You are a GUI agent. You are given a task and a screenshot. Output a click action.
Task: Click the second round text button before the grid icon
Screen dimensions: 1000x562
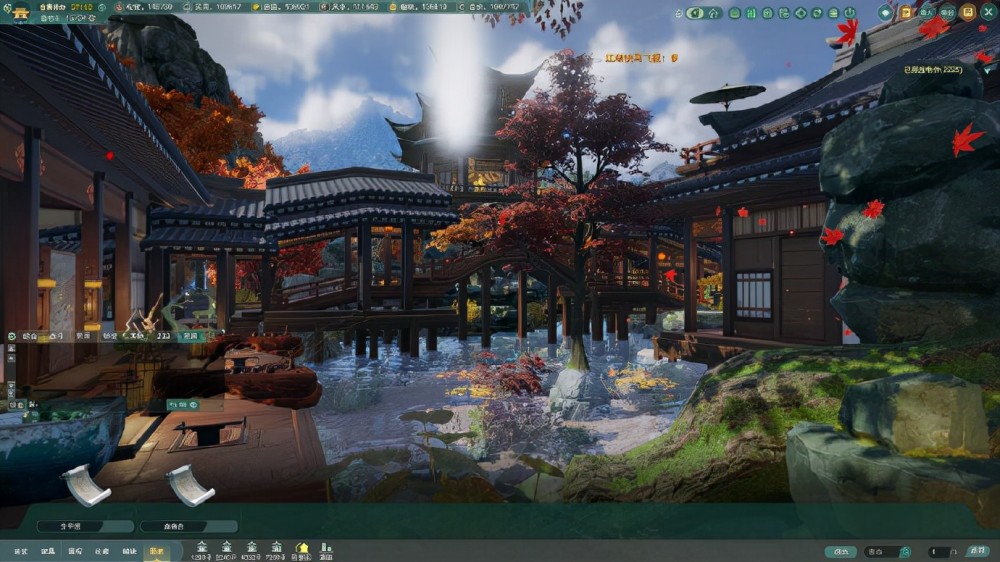tap(946, 13)
